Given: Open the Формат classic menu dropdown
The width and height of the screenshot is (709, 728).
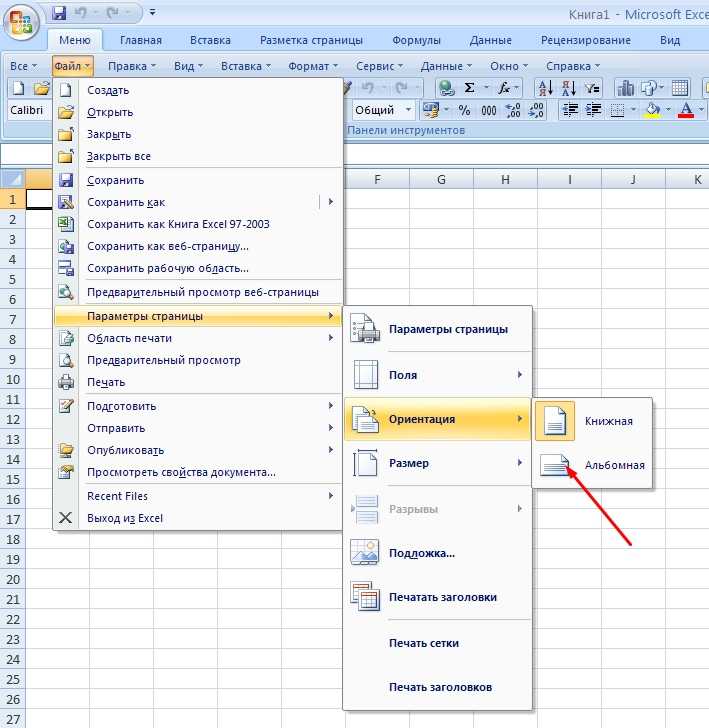Looking at the screenshot, I should tap(313, 66).
